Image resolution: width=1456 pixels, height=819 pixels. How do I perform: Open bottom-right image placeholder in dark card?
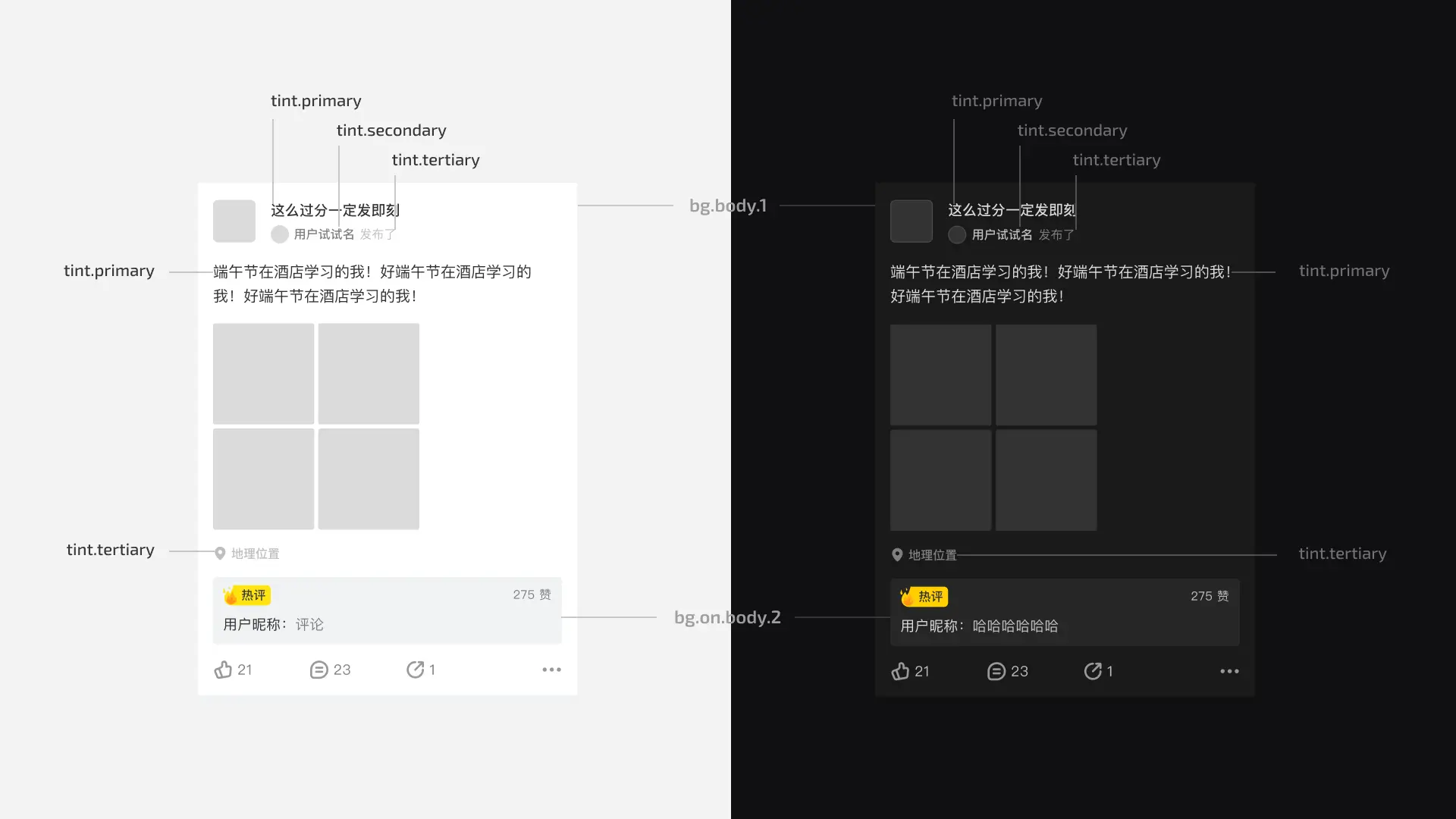(x=1046, y=480)
